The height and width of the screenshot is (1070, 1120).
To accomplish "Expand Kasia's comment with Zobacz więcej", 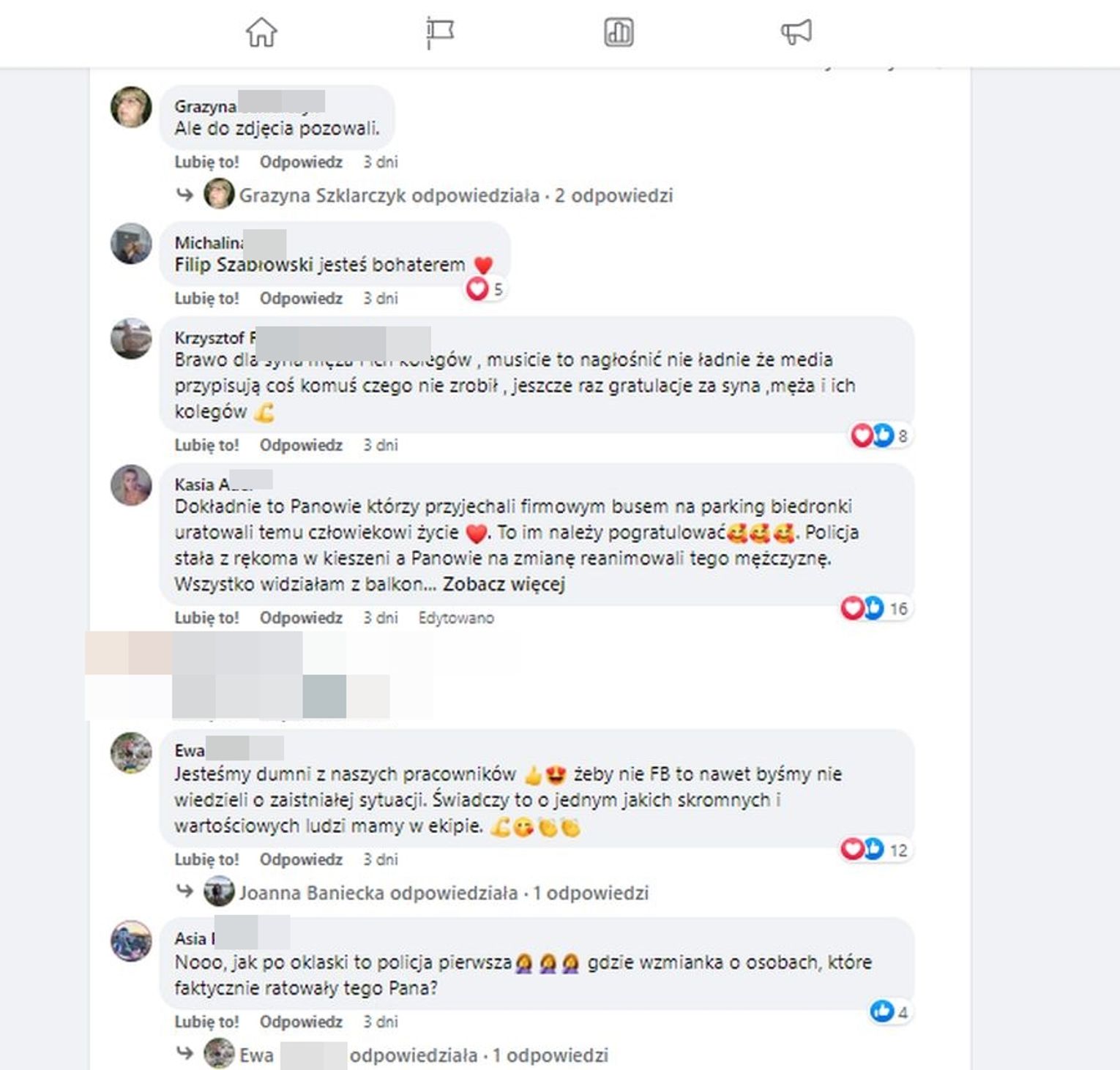I will (x=504, y=584).
